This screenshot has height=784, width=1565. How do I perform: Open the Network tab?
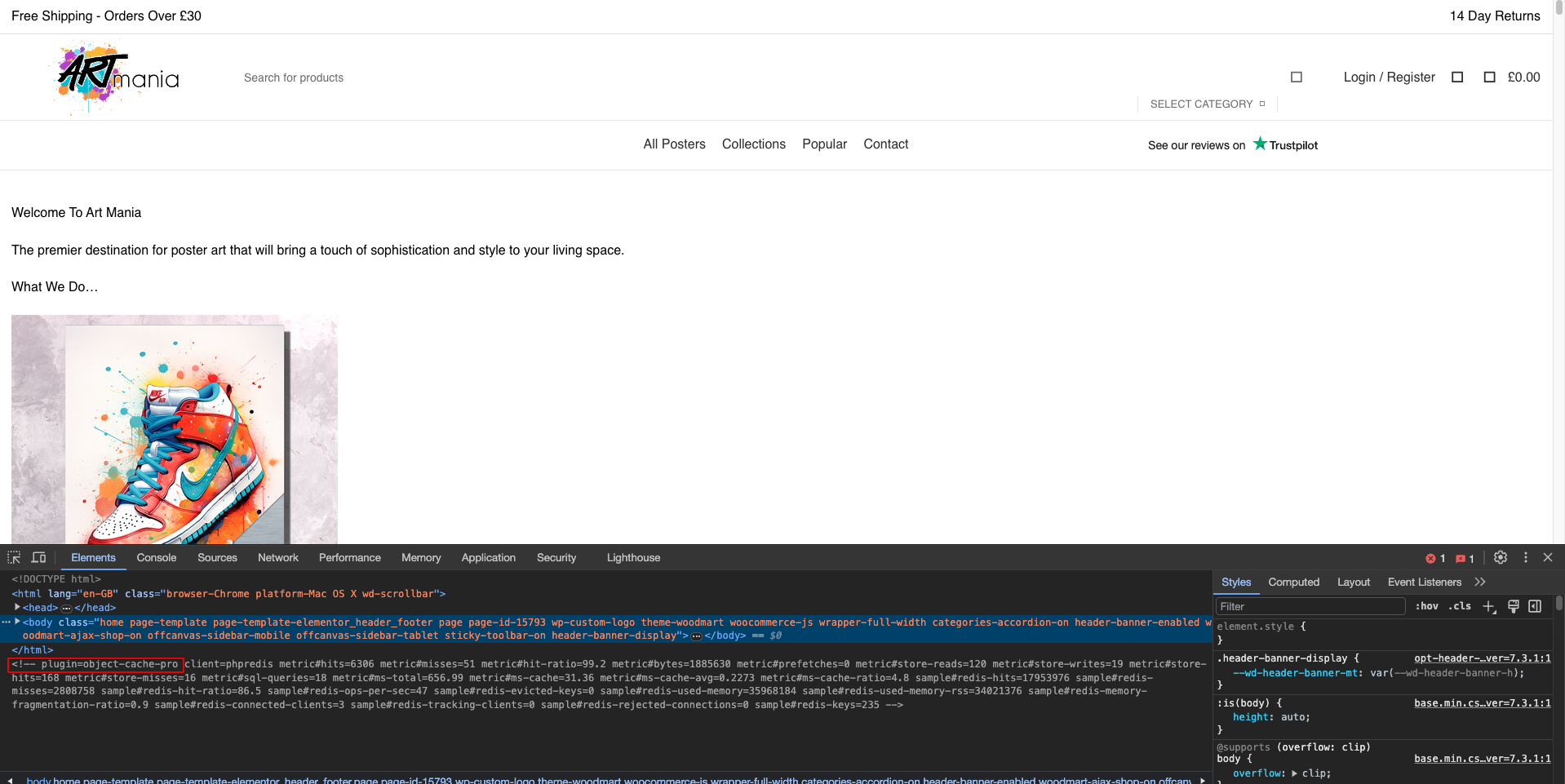(x=278, y=558)
